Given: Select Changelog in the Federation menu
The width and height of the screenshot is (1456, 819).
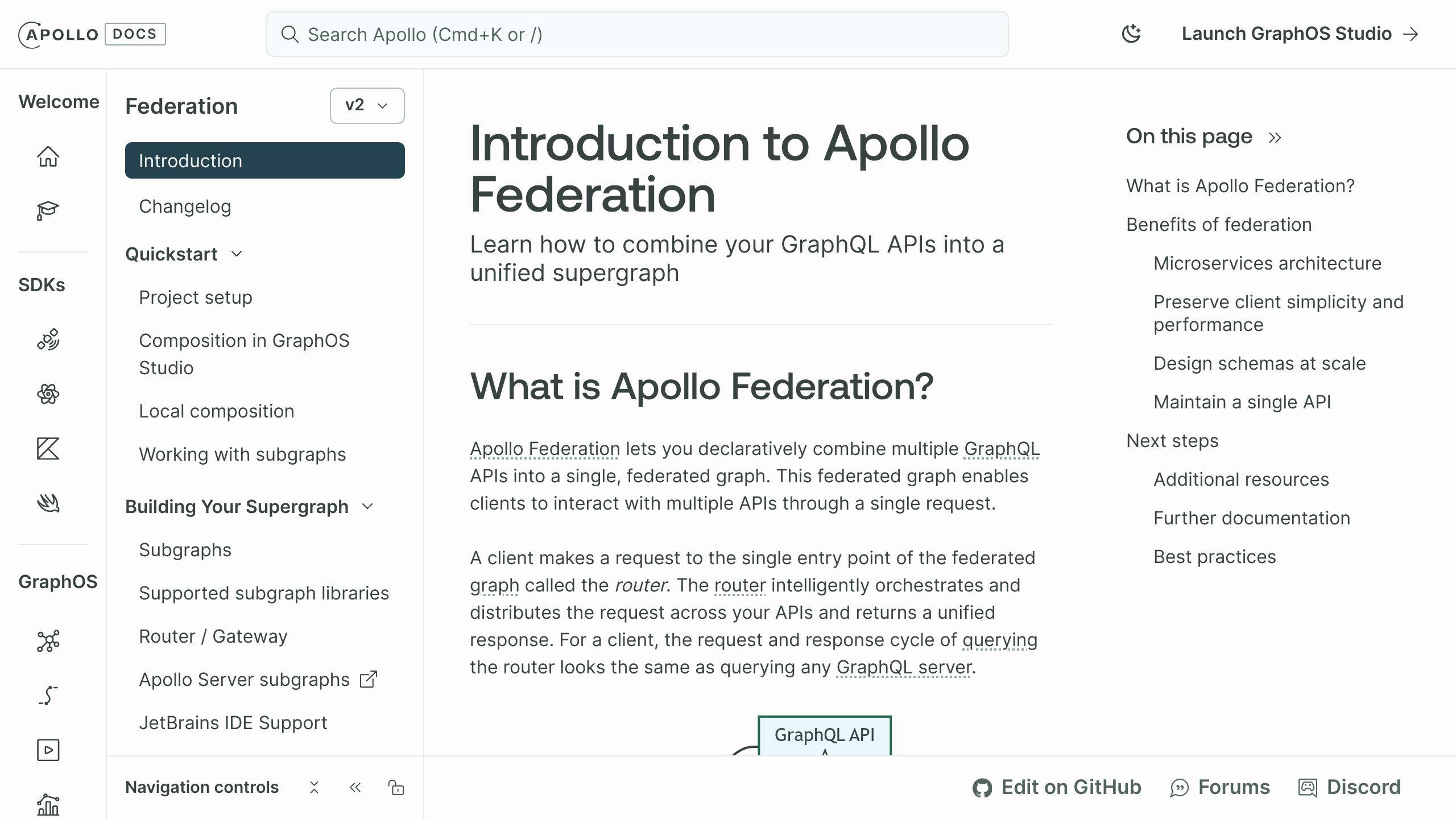Looking at the screenshot, I should [x=184, y=206].
